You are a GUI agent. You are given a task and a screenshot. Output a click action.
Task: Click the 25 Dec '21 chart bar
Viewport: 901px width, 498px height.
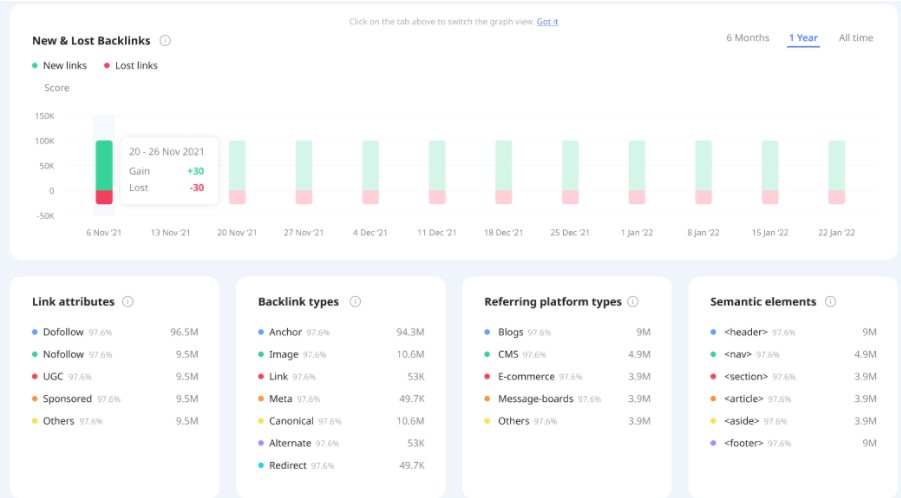pos(570,172)
